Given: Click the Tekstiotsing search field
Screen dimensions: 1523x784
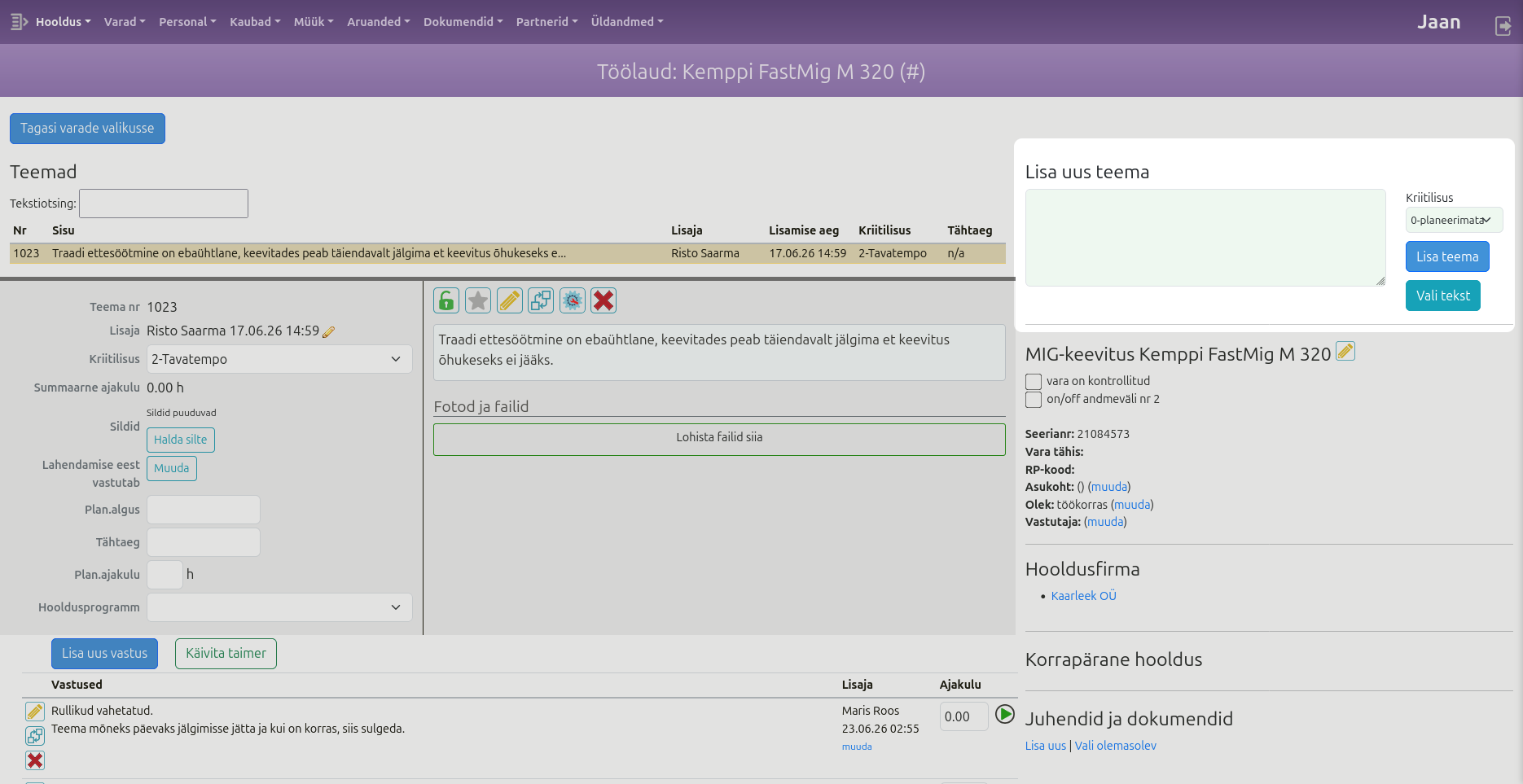Looking at the screenshot, I should click(x=164, y=204).
